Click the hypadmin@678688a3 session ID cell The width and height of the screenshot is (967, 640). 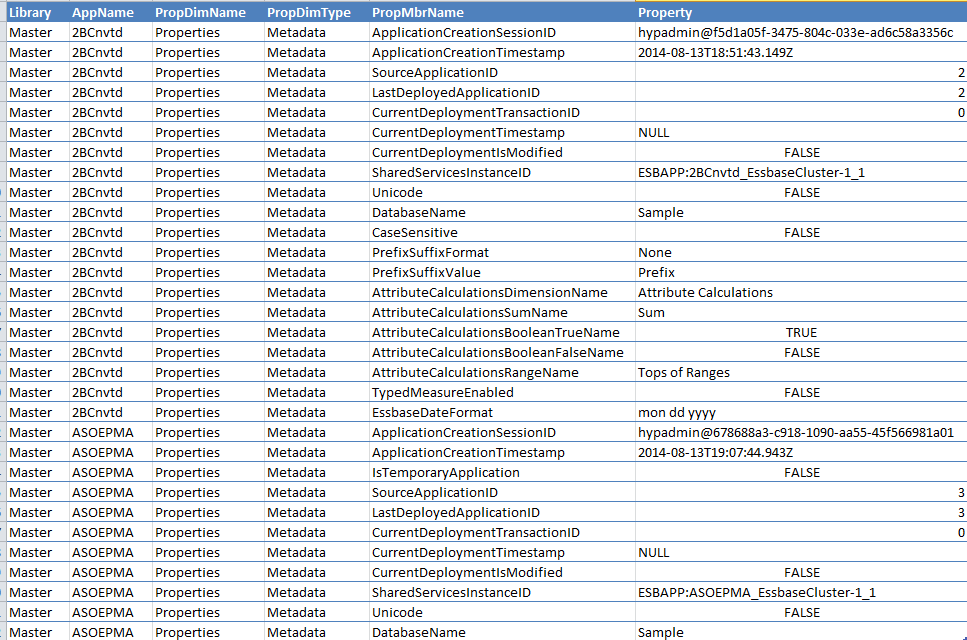(x=801, y=433)
